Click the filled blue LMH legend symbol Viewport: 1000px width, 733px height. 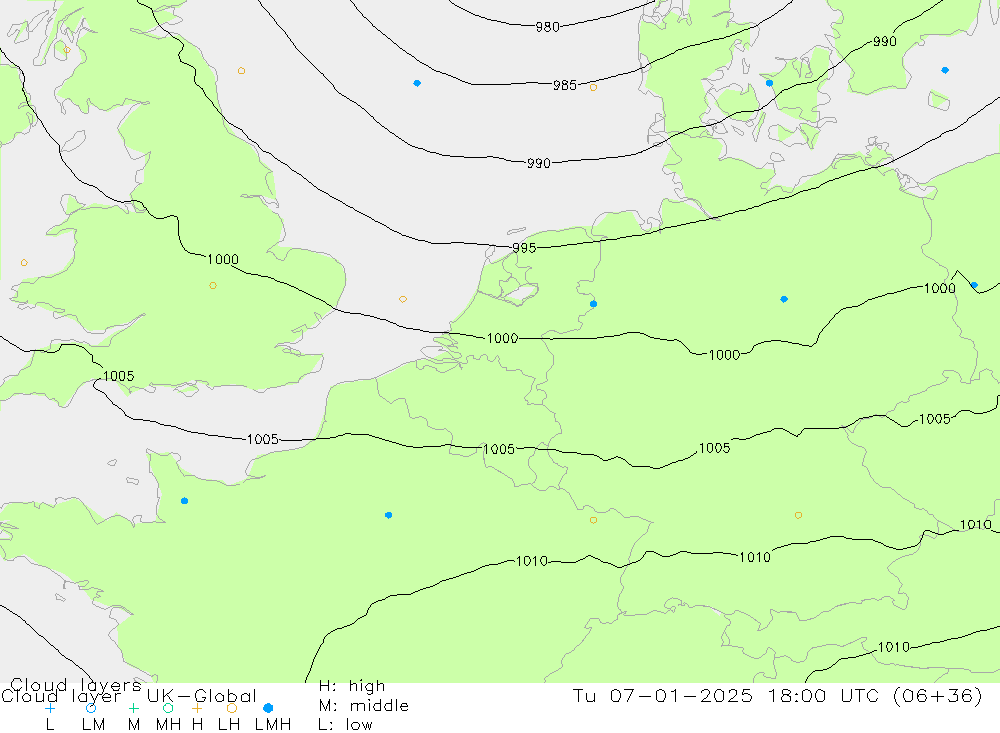pos(268,708)
